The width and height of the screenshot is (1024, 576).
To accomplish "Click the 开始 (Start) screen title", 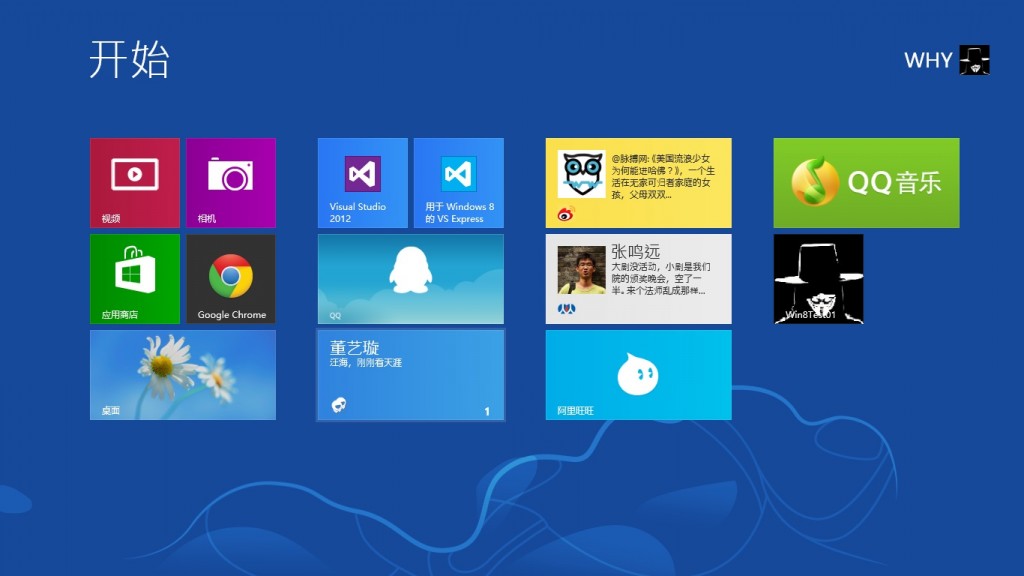I will coord(128,60).
